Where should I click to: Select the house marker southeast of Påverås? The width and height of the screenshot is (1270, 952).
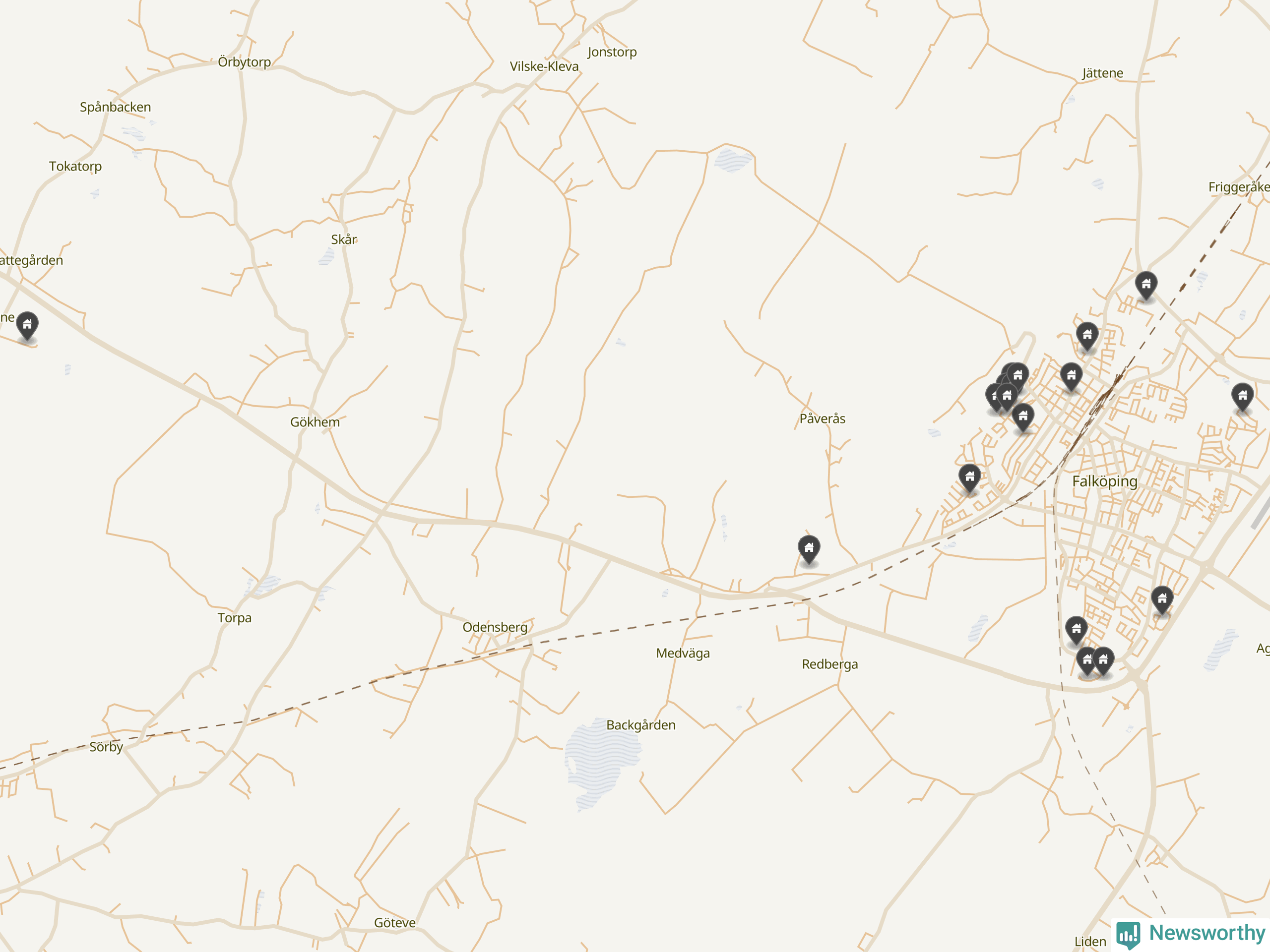[x=809, y=549]
